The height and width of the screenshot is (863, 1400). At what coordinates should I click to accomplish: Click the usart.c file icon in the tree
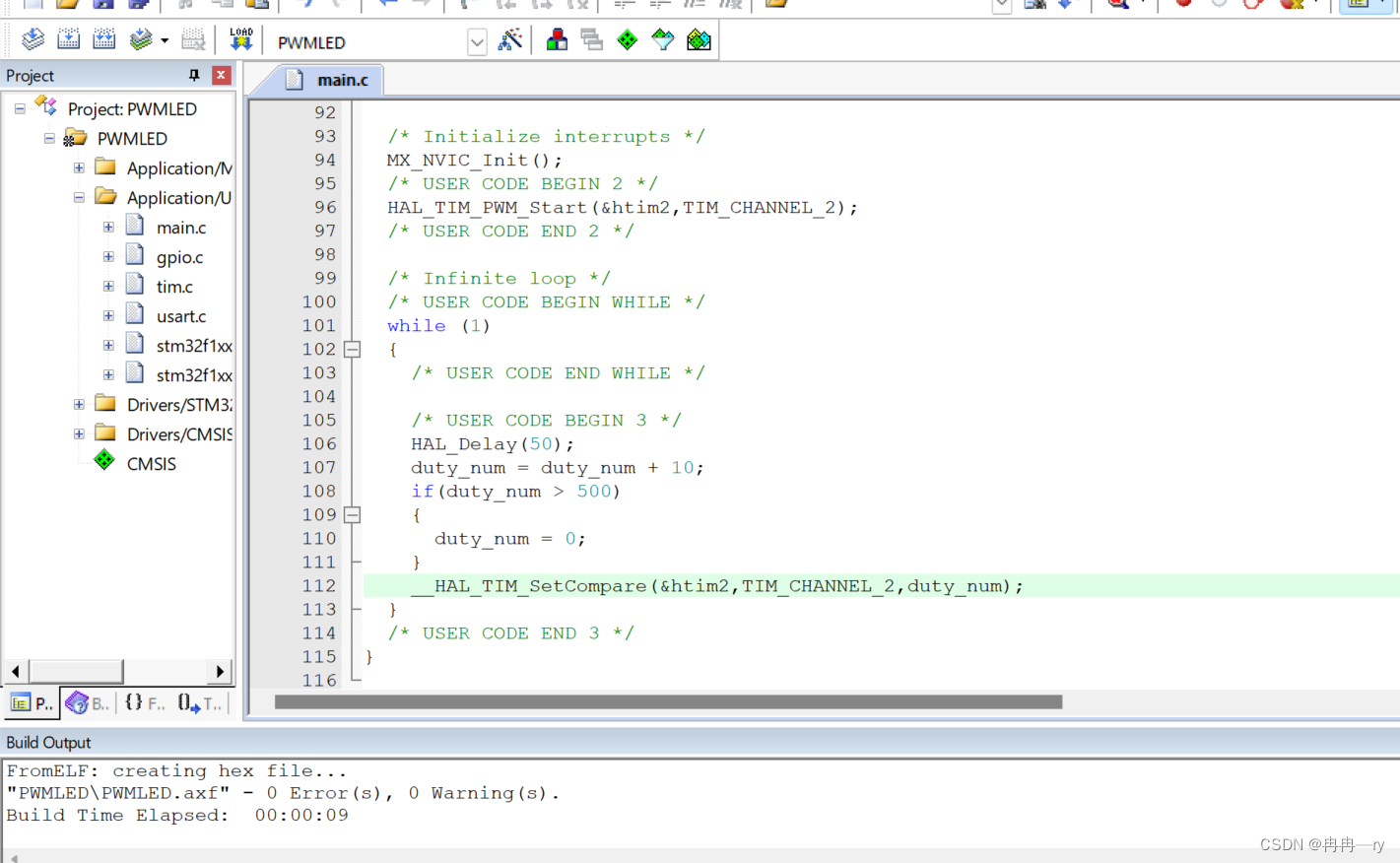pos(135,315)
